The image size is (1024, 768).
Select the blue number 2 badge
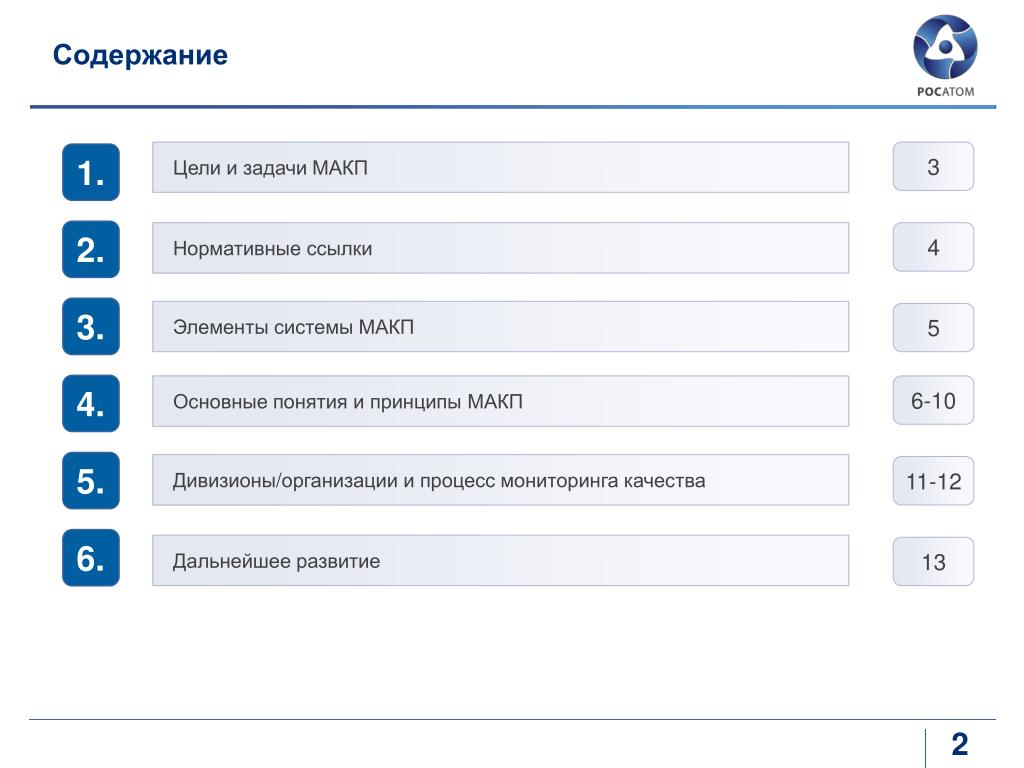pyautogui.click(x=91, y=249)
